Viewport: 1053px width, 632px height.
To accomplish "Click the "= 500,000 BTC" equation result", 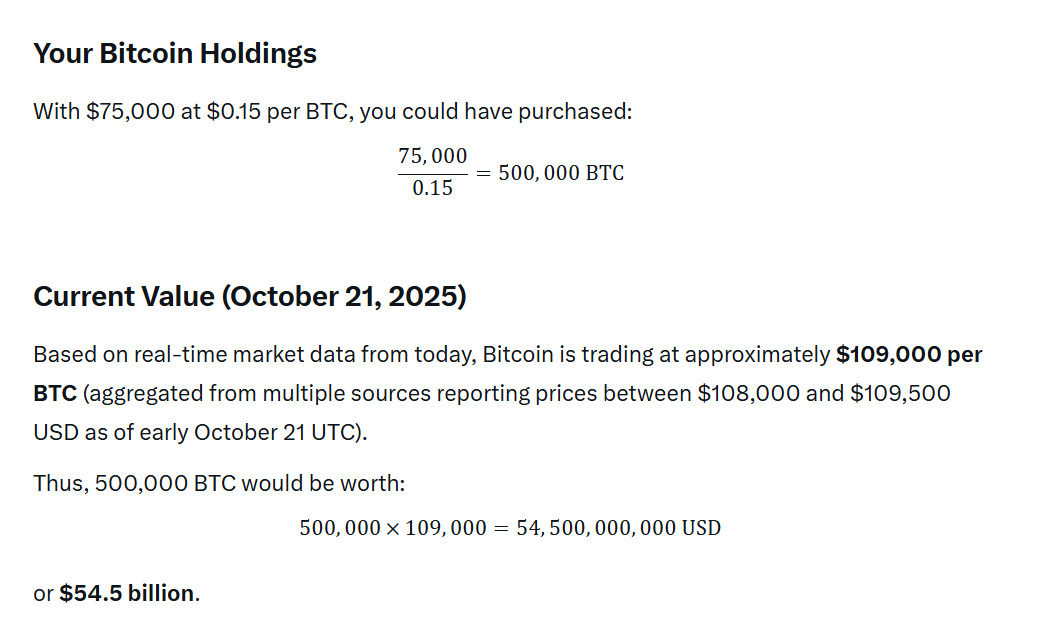I will click(550, 173).
